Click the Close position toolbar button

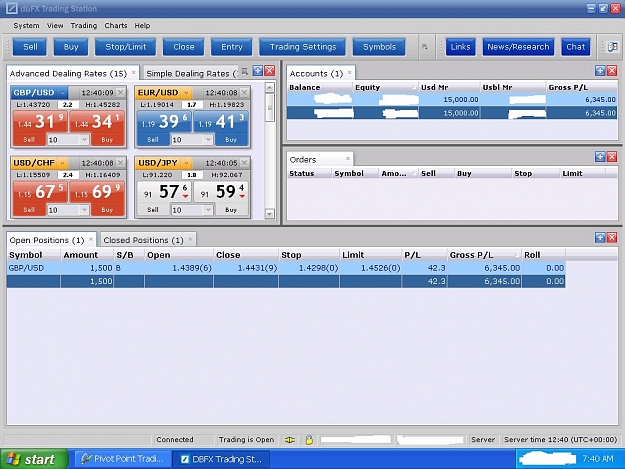pyautogui.click(x=183, y=47)
